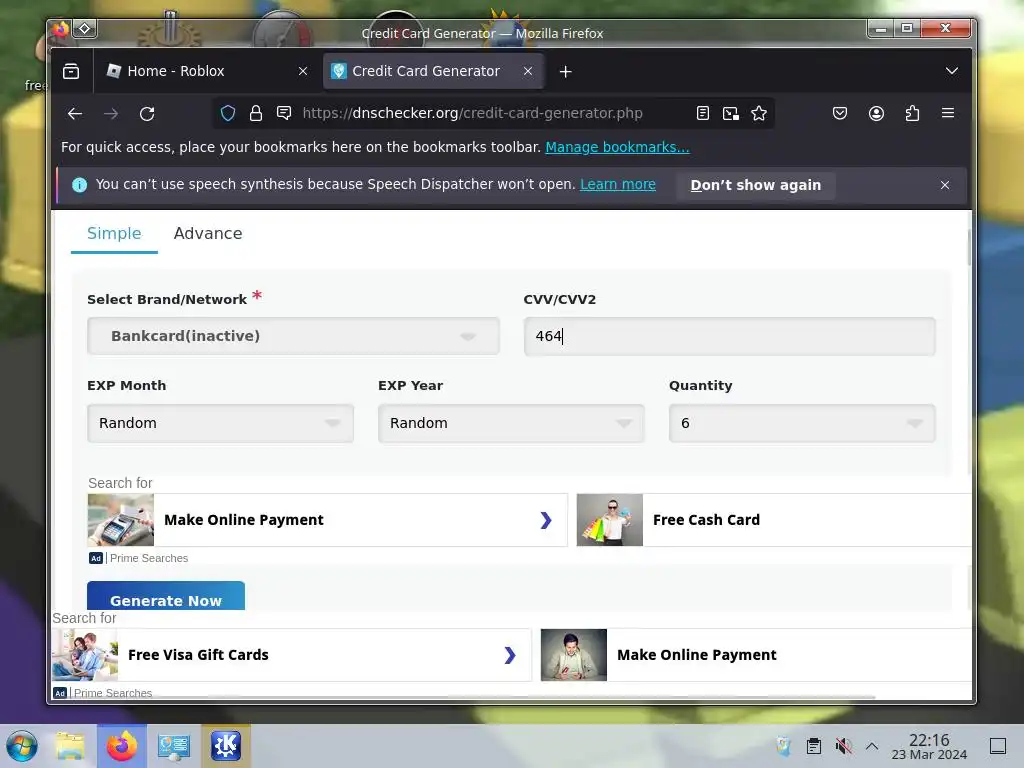This screenshot has width=1024, height=768.
Task: Click the window pin icon in title bar
Action: click(85, 29)
